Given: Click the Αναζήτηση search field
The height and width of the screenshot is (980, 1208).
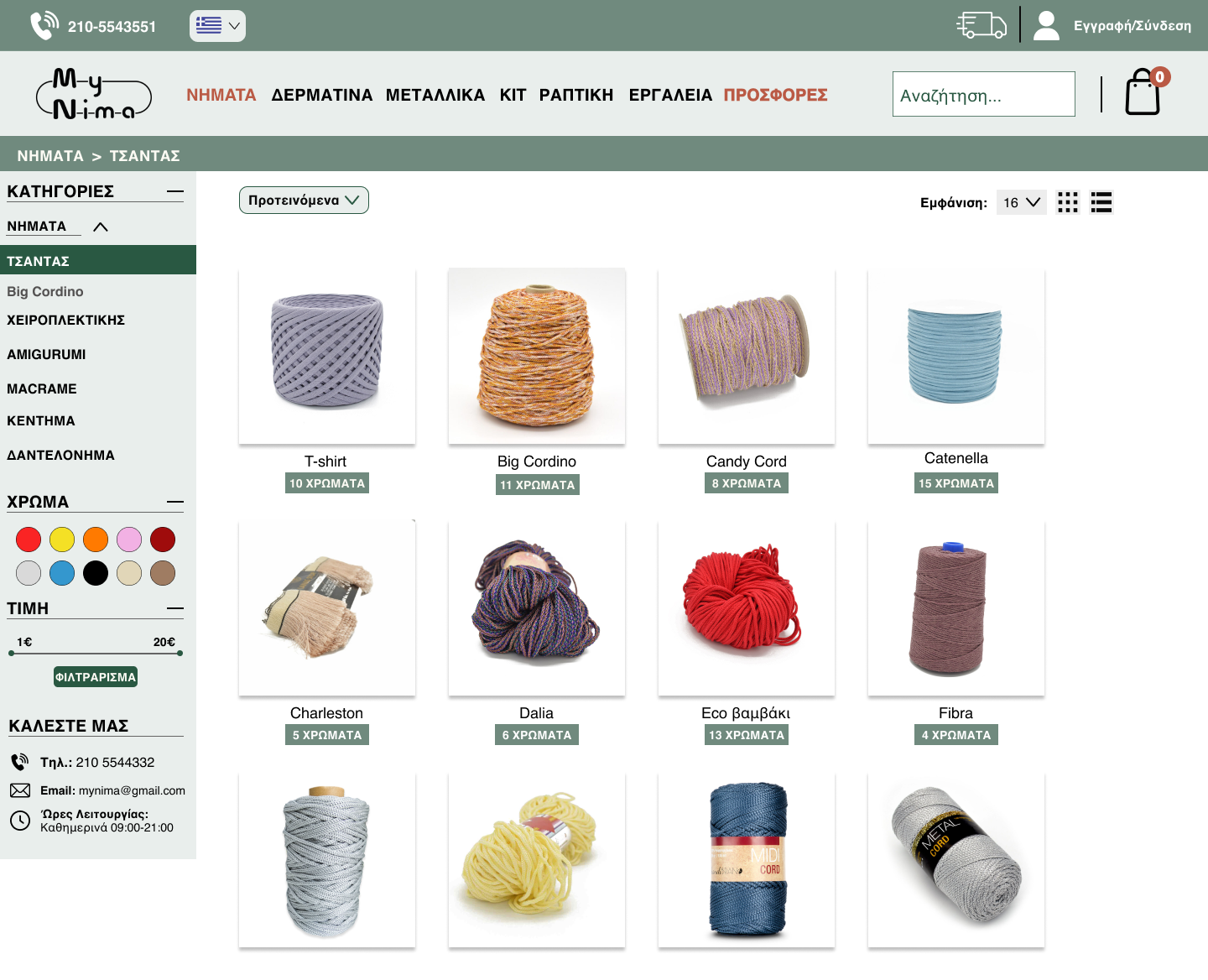Looking at the screenshot, I should click(x=983, y=95).
